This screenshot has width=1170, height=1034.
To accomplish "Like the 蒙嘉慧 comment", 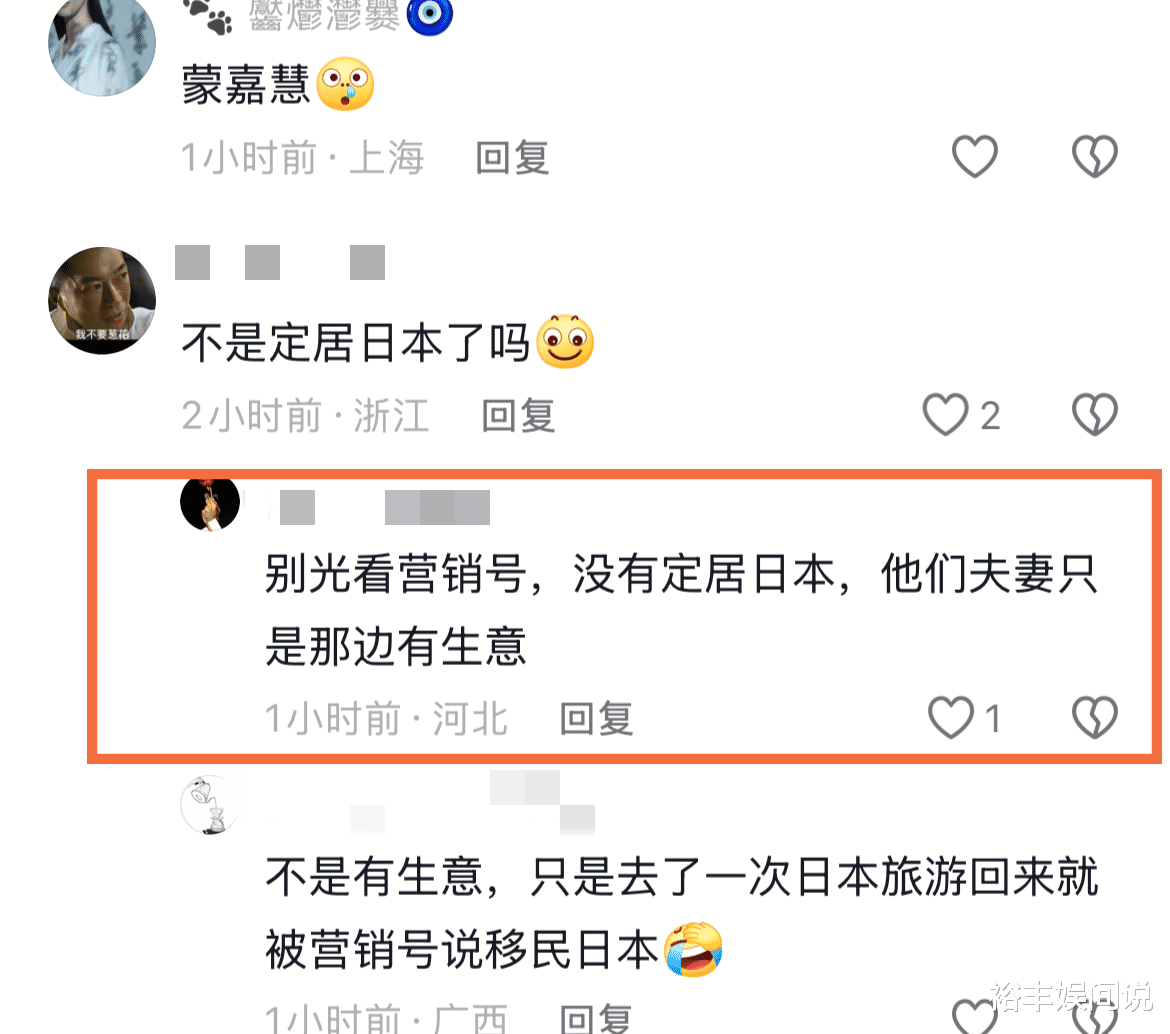I will pyautogui.click(x=975, y=157).
